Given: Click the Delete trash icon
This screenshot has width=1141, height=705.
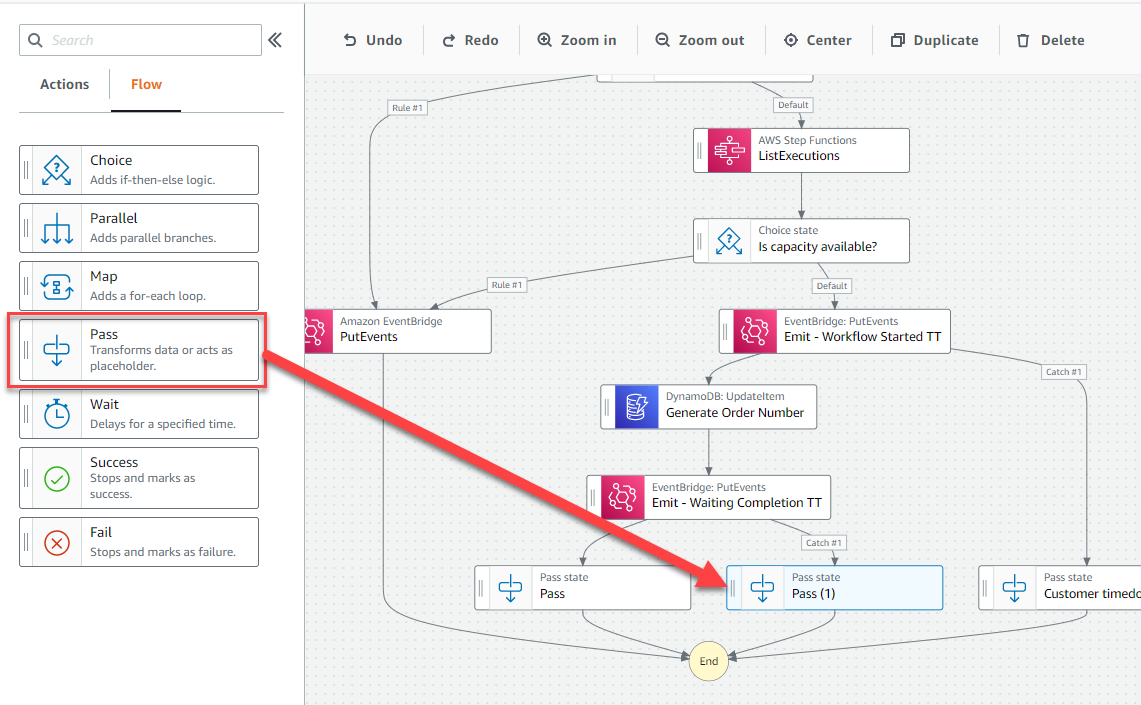Looking at the screenshot, I should pyautogui.click(x=1023, y=40).
